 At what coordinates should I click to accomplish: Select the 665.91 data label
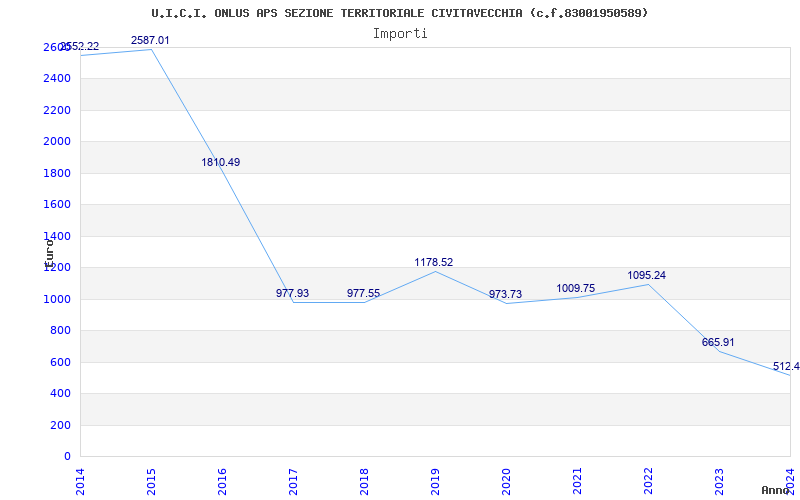coord(718,342)
